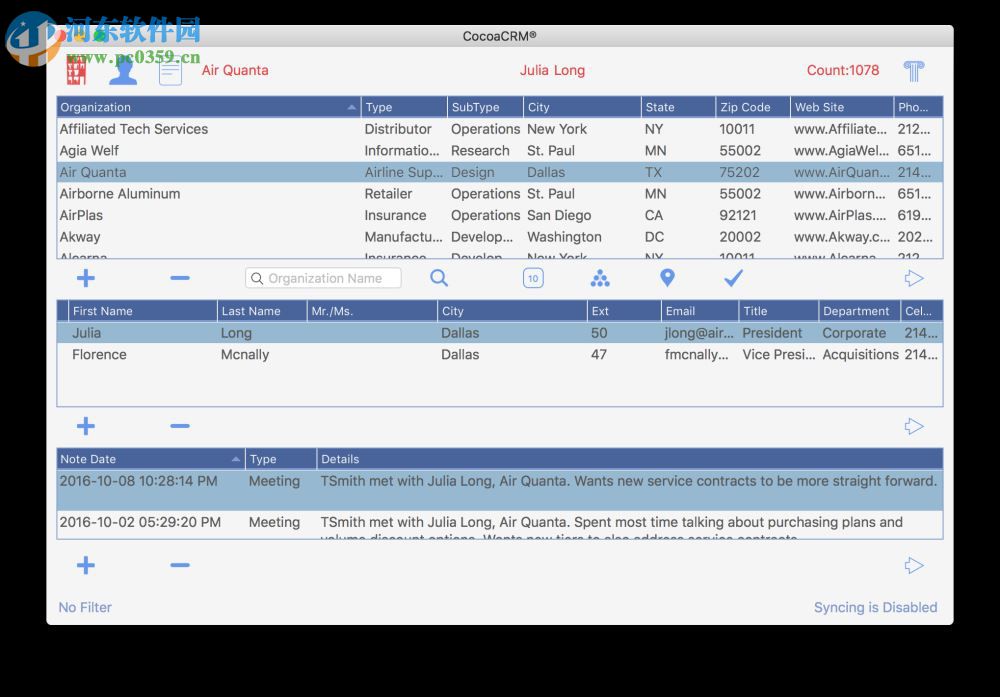1000x697 pixels.
Task: Show map locations via the pin icon
Action: (x=667, y=277)
